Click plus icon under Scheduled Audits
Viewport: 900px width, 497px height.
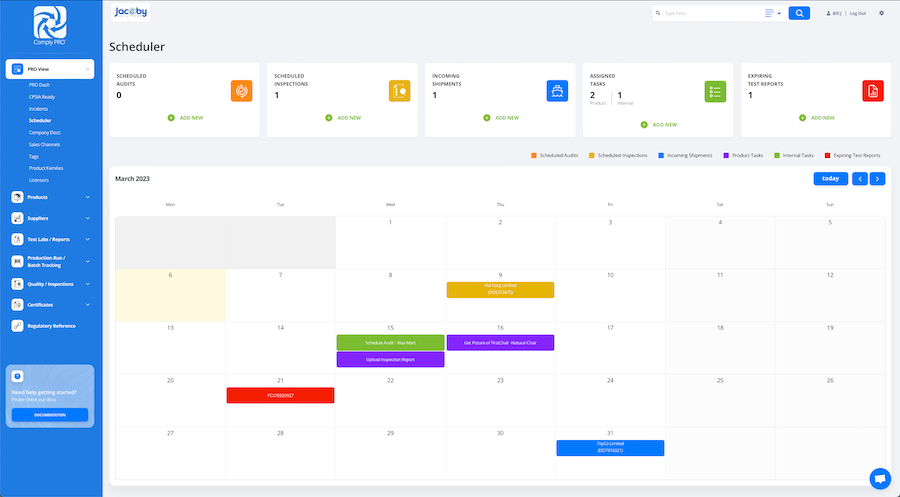click(171, 118)
